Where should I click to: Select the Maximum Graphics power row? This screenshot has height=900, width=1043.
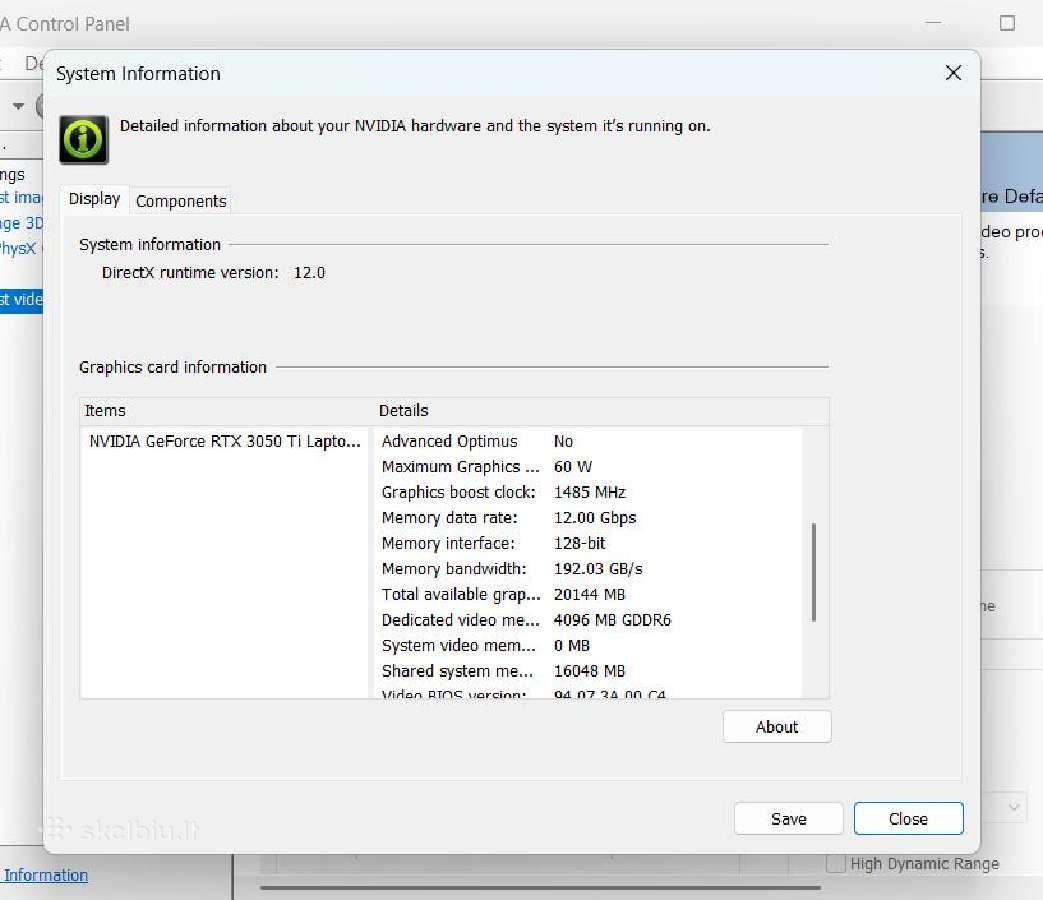tap(589, 466)
